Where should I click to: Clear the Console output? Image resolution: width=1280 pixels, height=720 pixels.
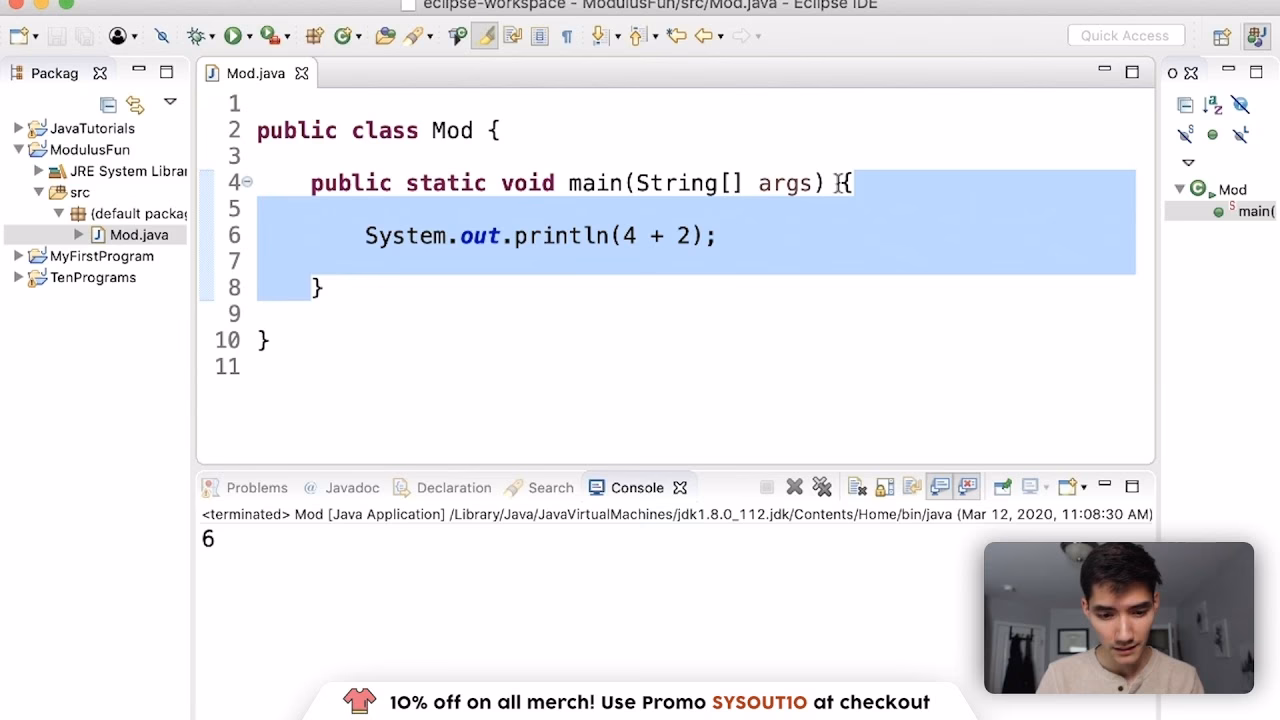[x=856, y=486]
